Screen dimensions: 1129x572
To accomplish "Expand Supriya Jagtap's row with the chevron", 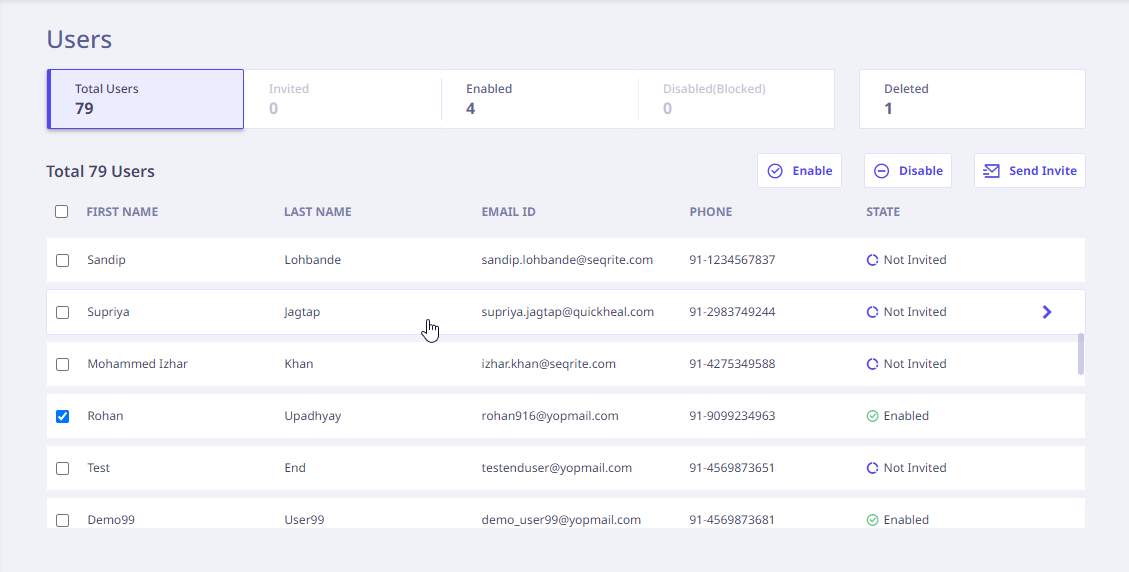I will [x=1047, y=312].
